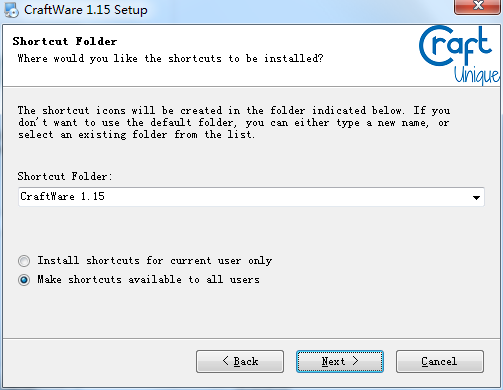Click the 'CraftWare 1.15 Setup' title bar text
Screen dimensions: 503x390
[x=86, y=10]
